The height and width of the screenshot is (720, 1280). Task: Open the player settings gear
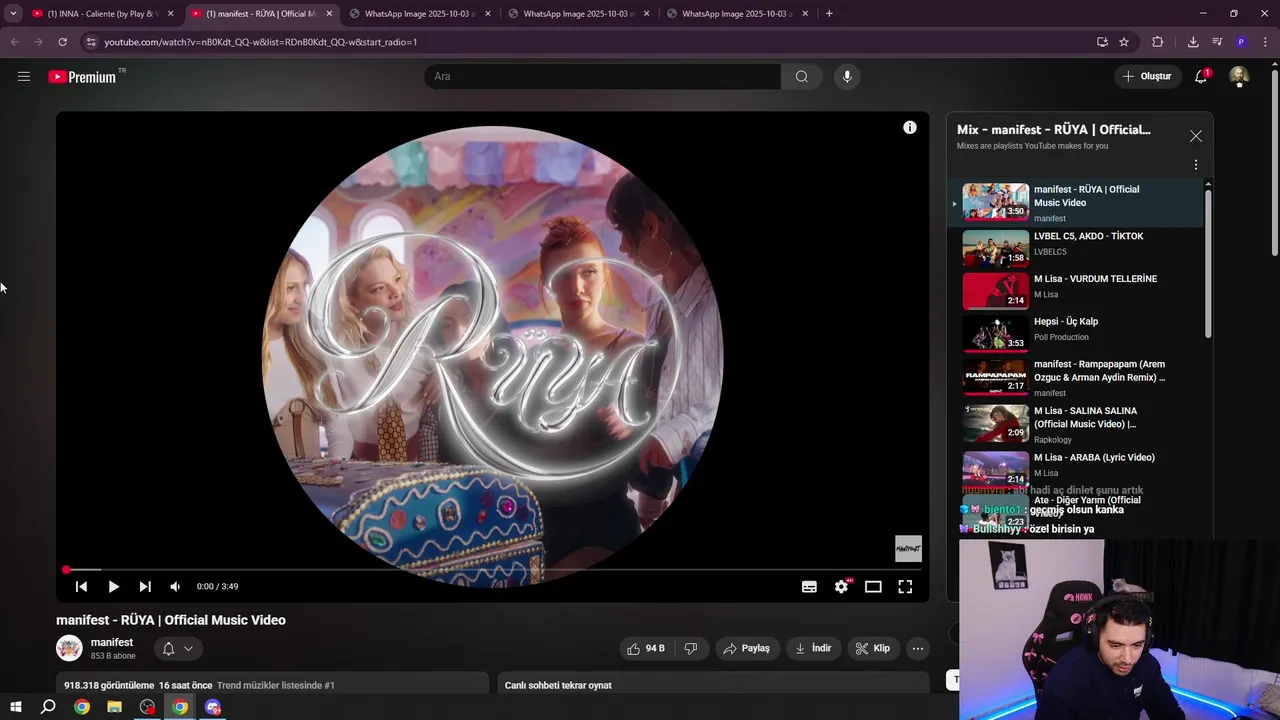click(841, 587)
